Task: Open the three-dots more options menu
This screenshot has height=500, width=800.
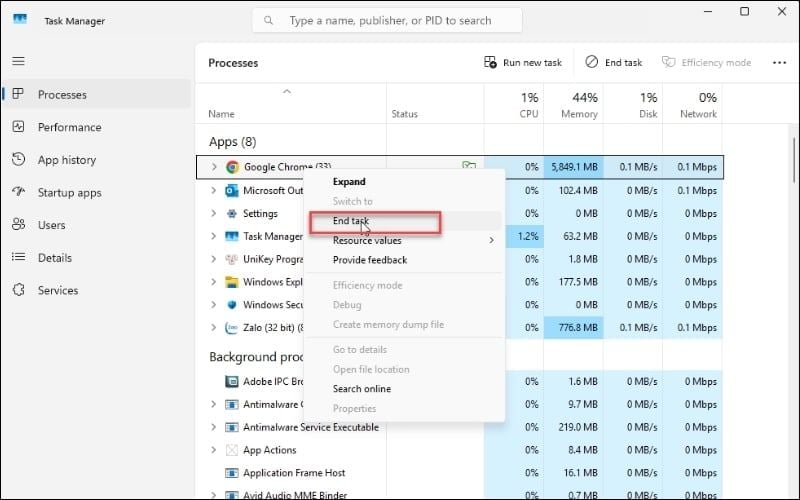Action: coord(779,63)
